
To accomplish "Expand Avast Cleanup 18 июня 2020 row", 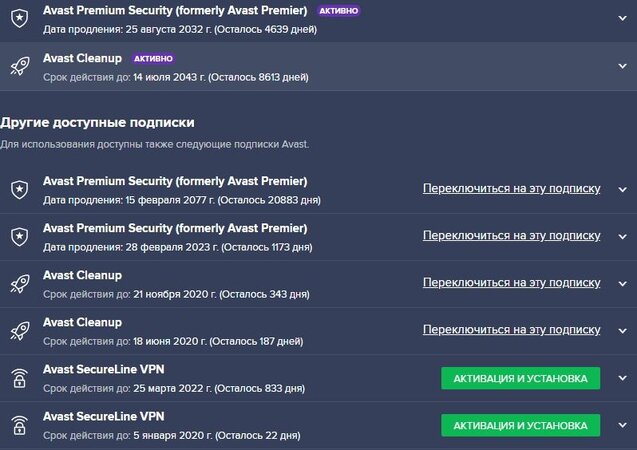I will click(x=622, y=331).
